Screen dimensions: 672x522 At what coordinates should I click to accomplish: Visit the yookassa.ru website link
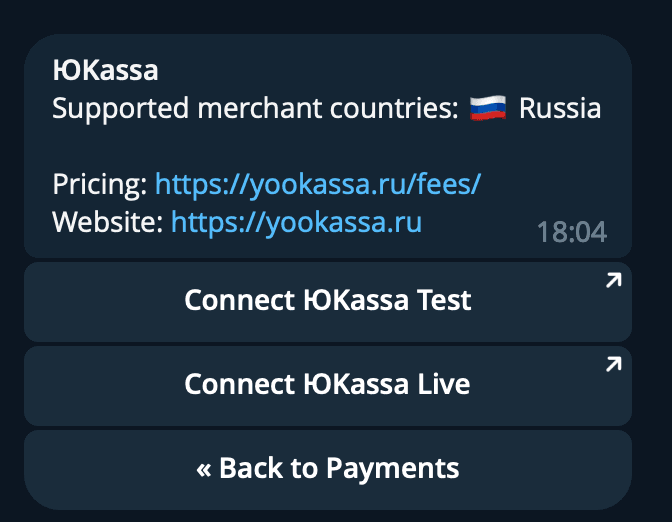[296, 222]
